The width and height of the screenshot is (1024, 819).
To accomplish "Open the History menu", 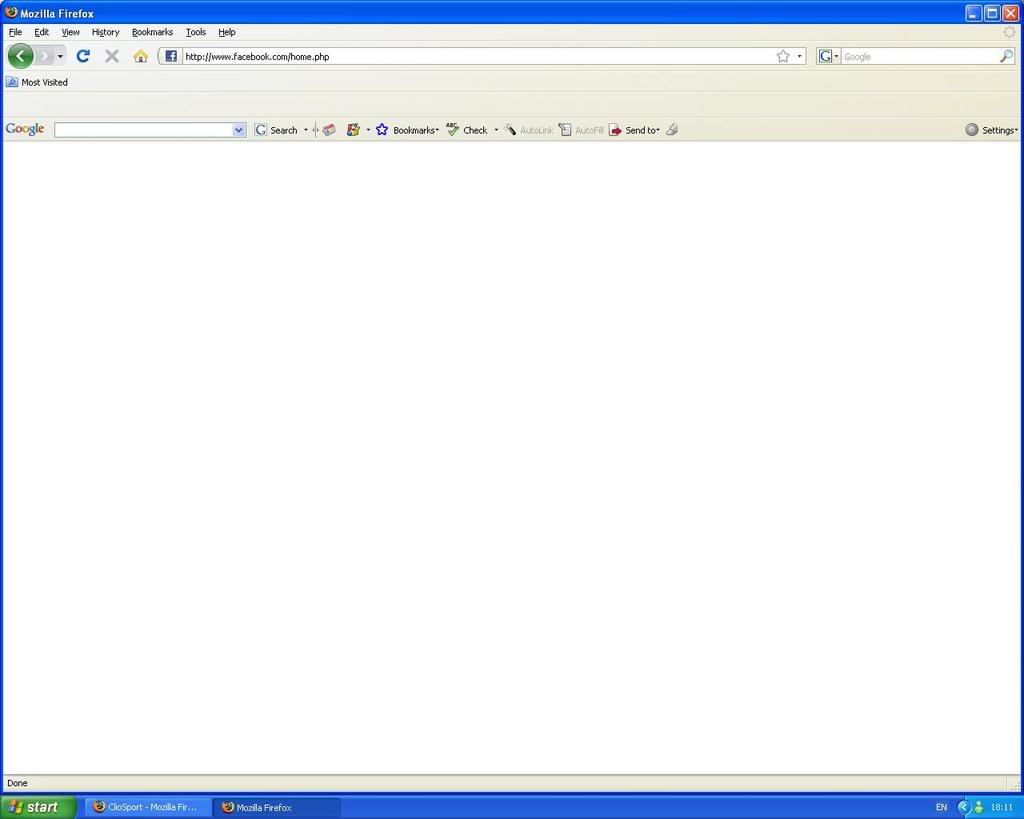I will (105, 32).
